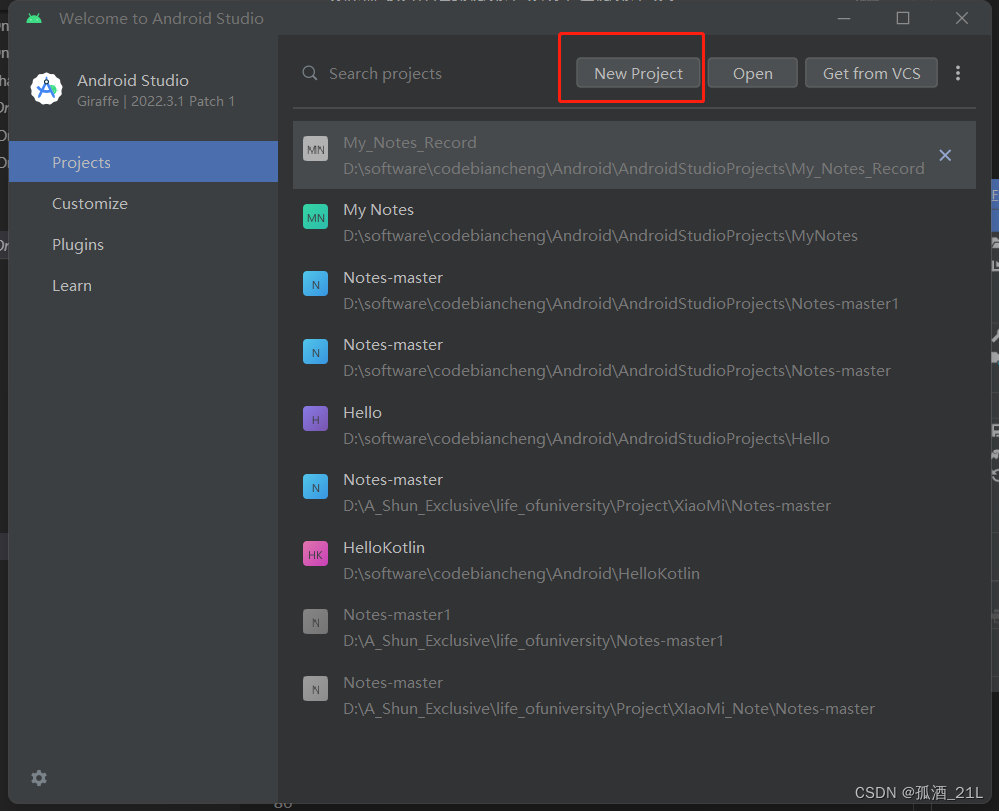
Task: Open Notes-master in AndroidStudioProjects\Notes-master
Action: [x=634, y=357]
